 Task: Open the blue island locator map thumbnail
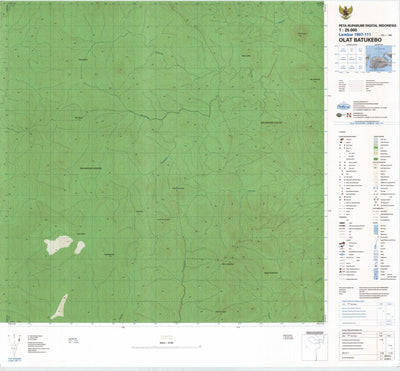pos(379,59)
